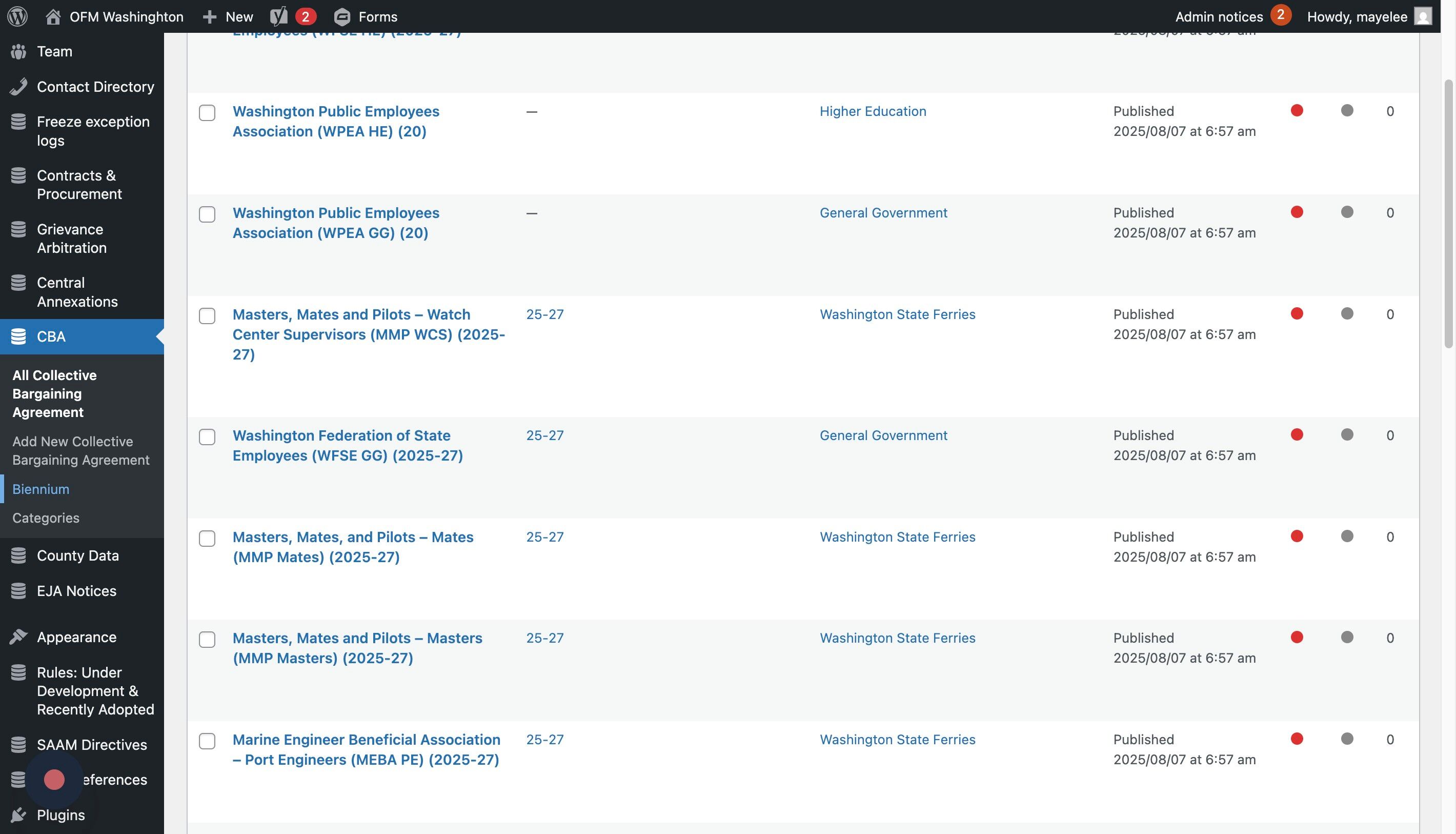1456x834 pixels.
Task: Click Higher Education category link
Action: 873,111
